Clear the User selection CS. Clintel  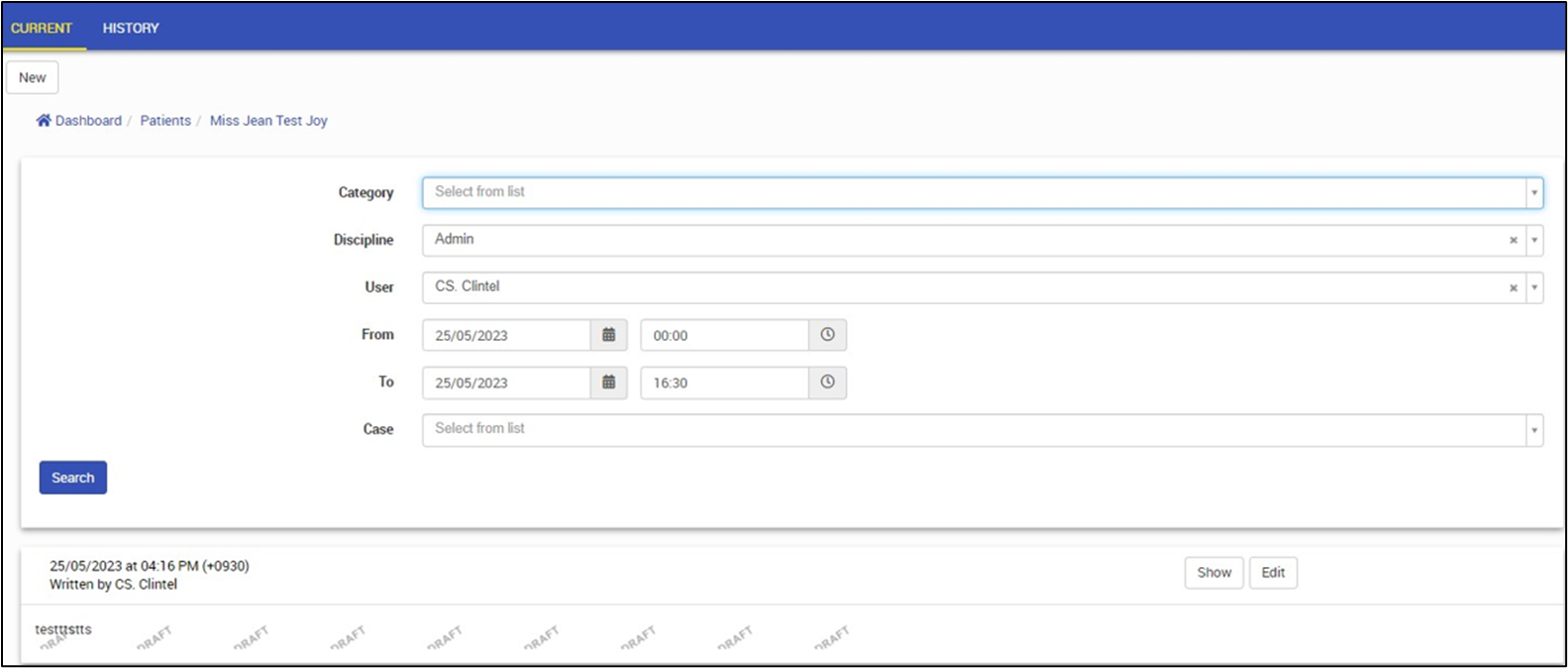click(x=1513, y=287)
